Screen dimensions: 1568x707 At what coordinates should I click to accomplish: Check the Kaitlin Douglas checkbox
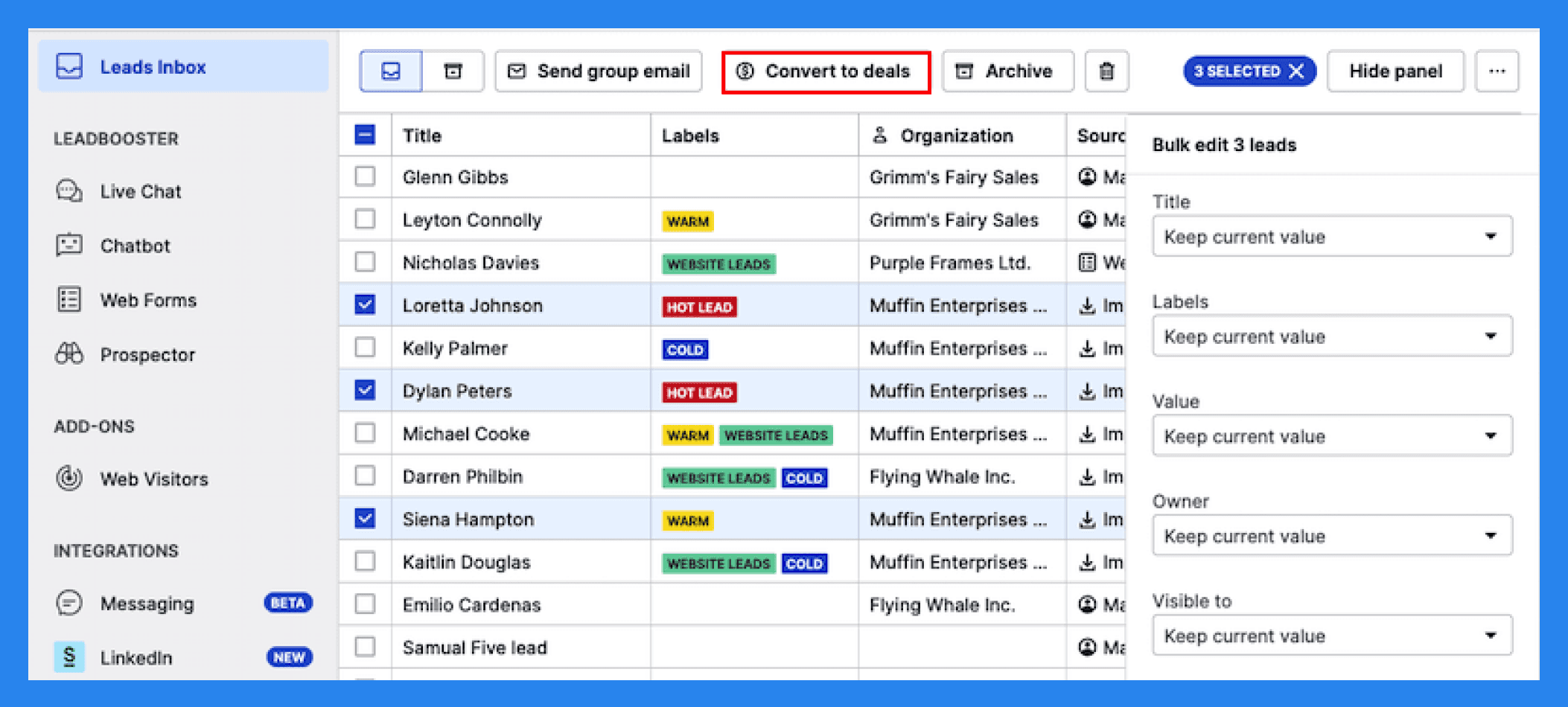[365, 560]
